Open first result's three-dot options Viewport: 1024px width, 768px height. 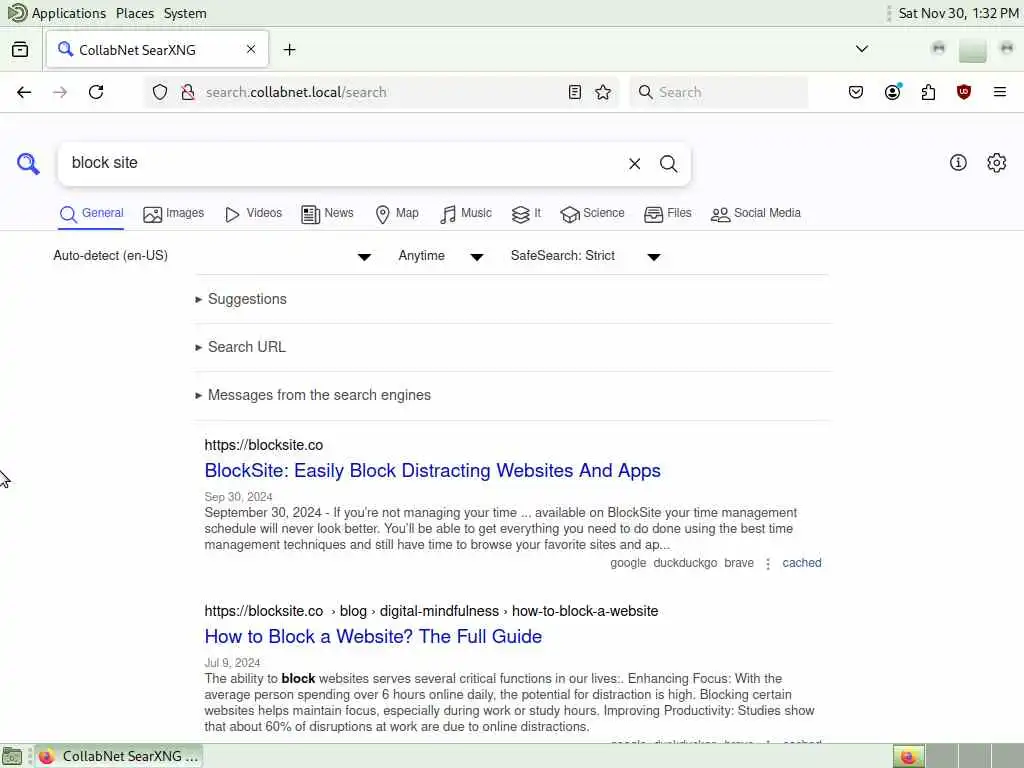point(768,564)
